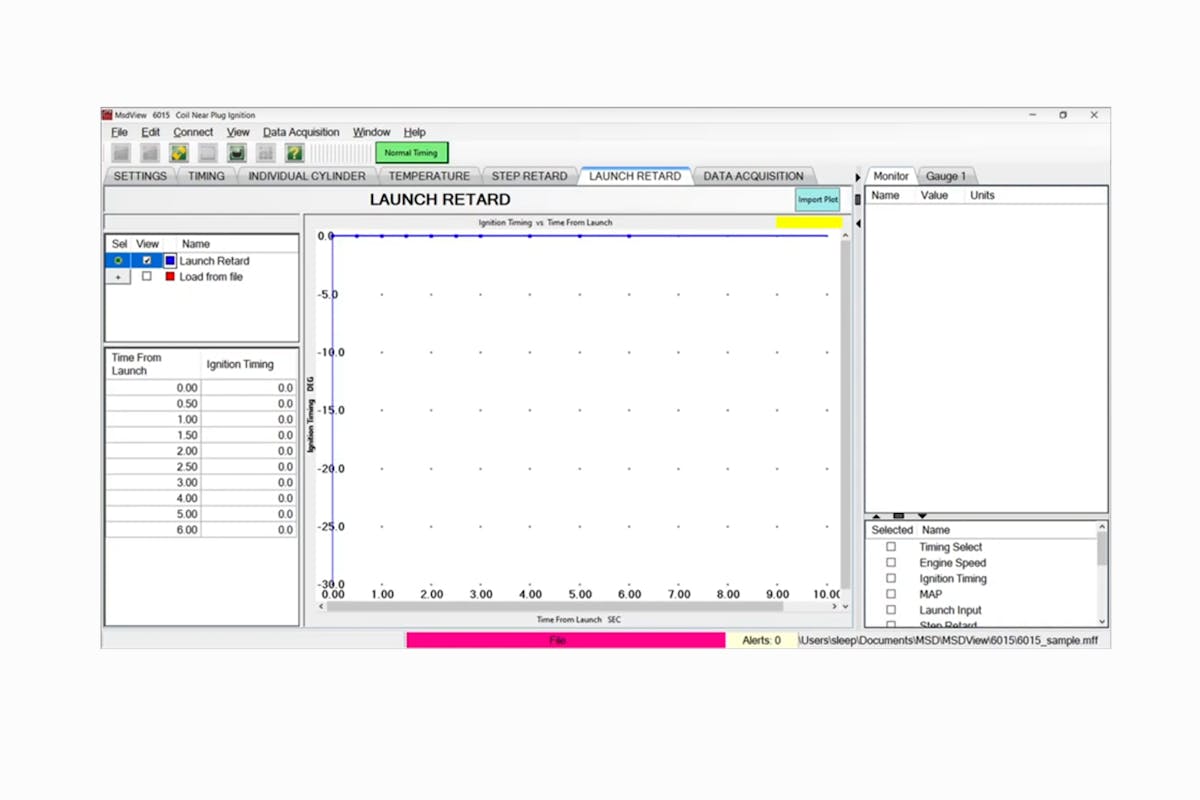Image resolution: width=1200 pixels, height=800 pixels.
Task: Click the blue Launch Retard color swatch
Action: [170, 261]
